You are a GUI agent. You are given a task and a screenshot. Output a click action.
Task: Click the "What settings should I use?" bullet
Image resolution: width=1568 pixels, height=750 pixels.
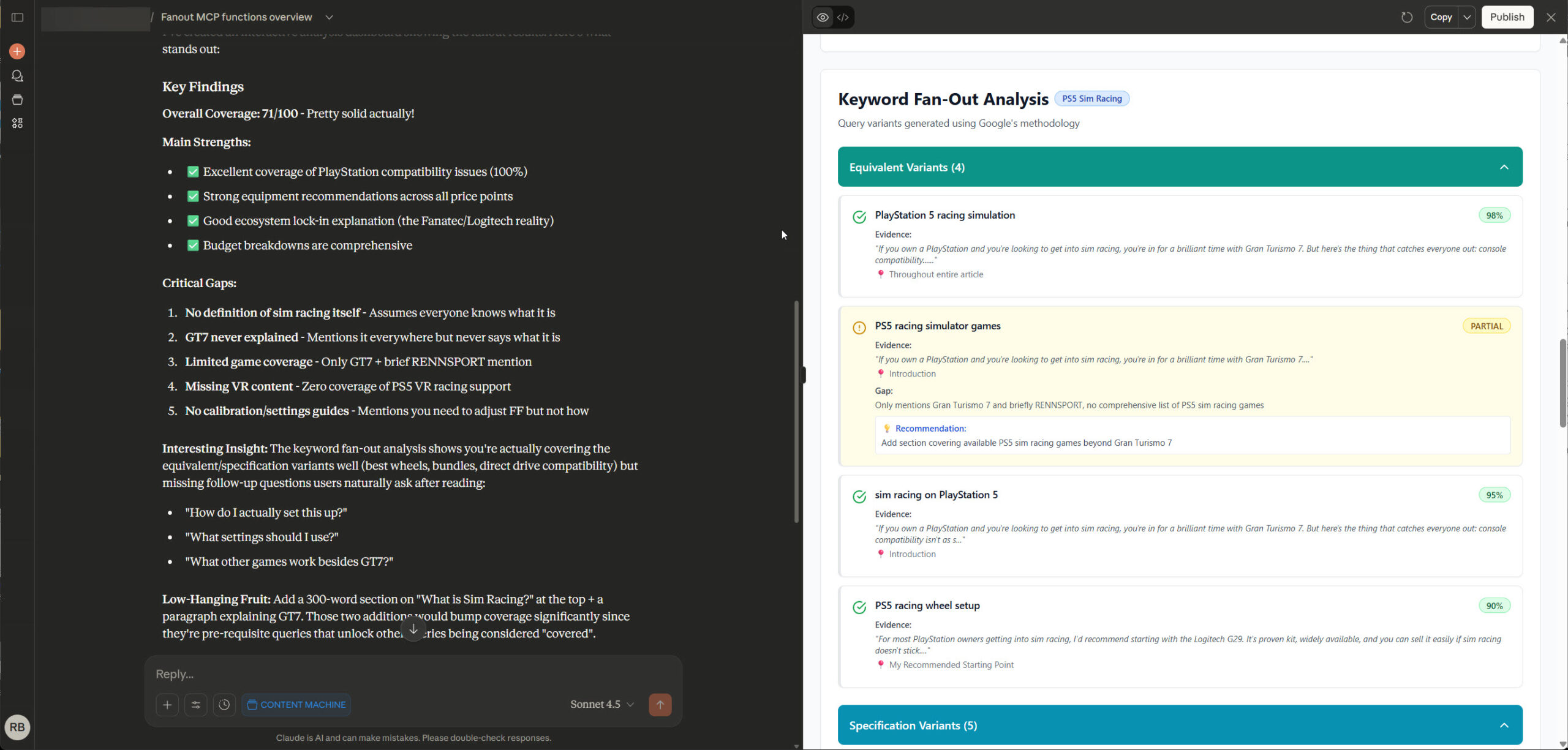[262, 537]
